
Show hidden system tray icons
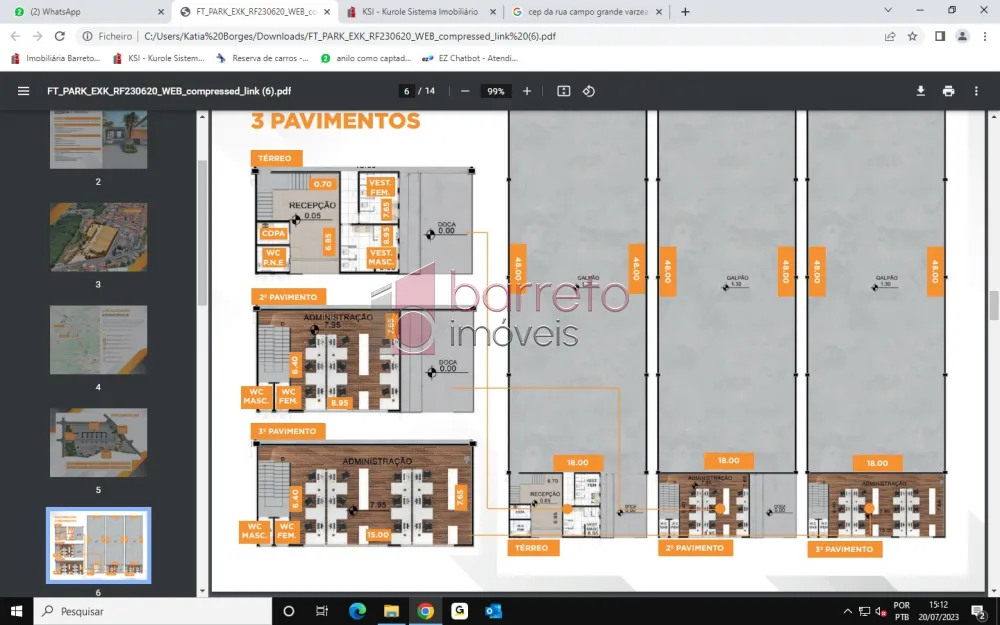(848, 611)
